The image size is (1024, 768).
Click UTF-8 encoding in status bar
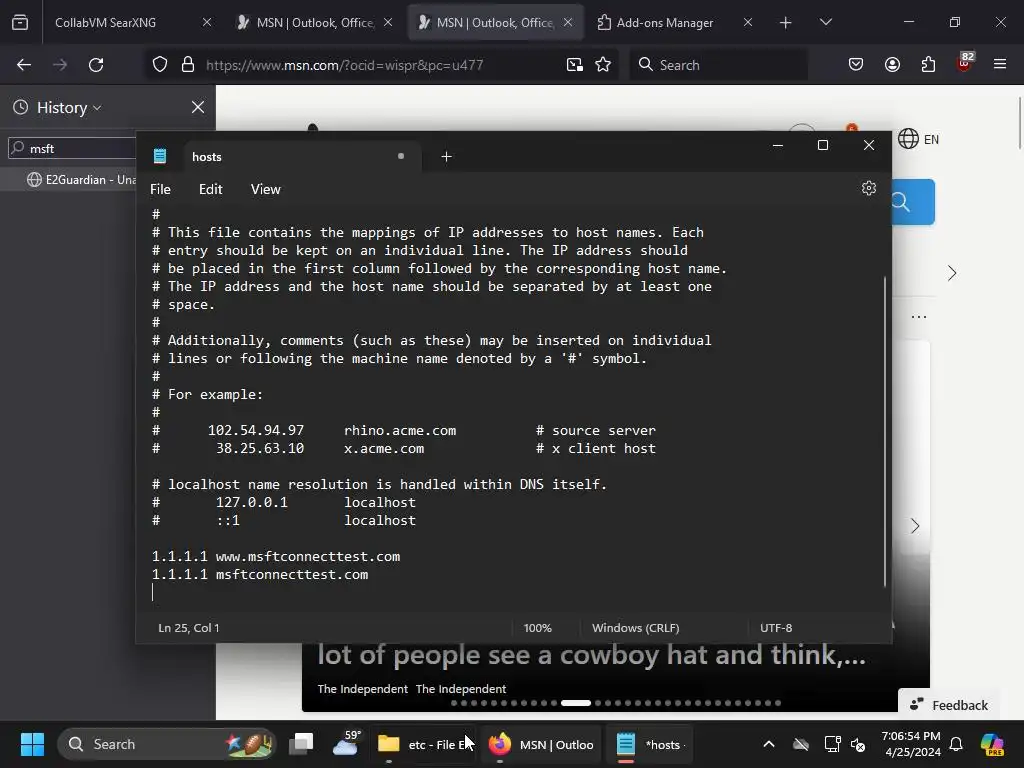(776, 628)
